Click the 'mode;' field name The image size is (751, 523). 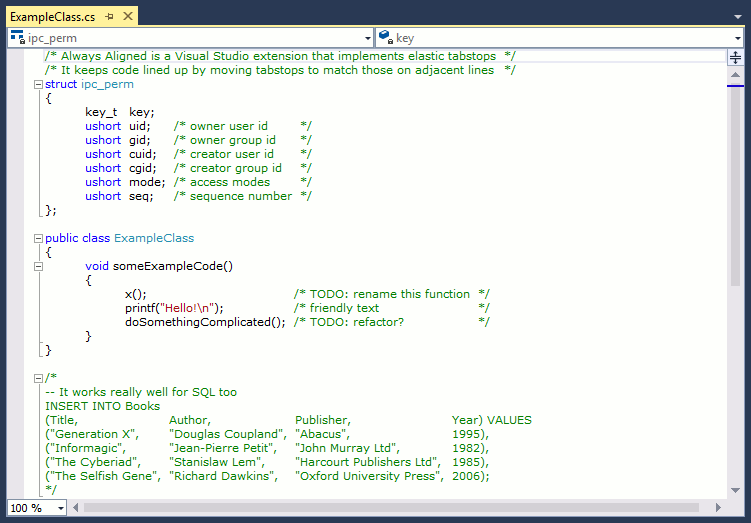[x=147, y=182]
